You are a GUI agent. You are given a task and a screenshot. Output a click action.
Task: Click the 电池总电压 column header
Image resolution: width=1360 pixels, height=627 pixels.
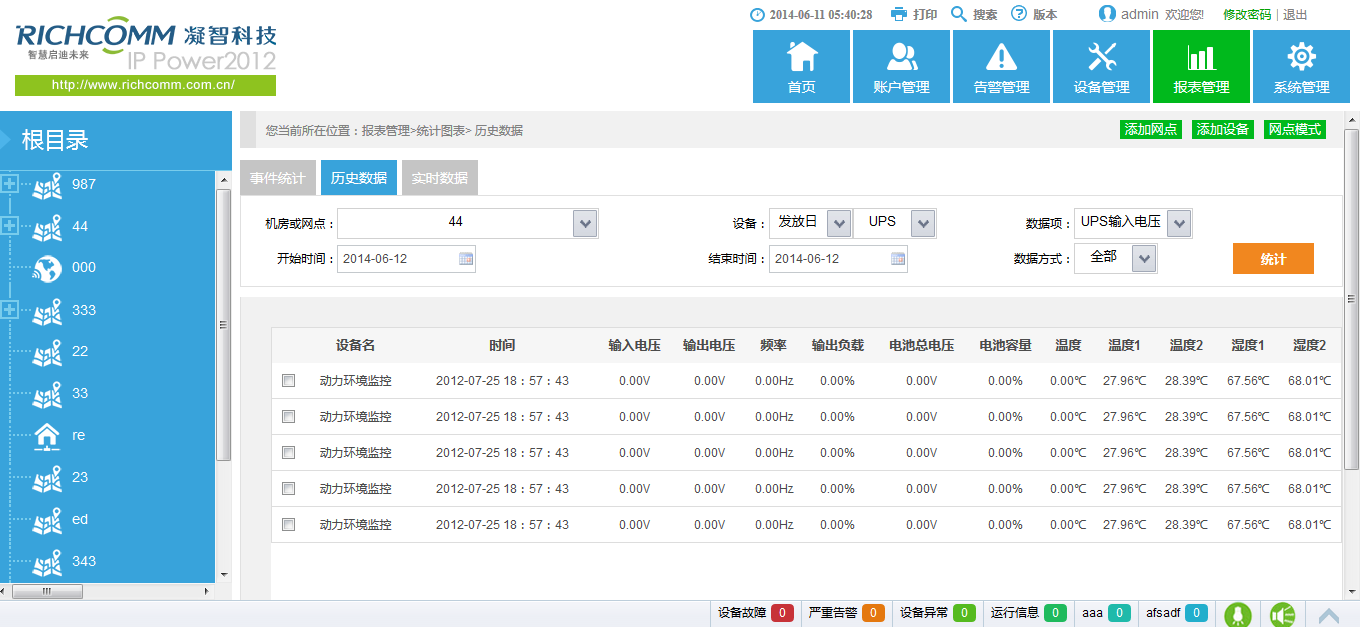point(921,345)
